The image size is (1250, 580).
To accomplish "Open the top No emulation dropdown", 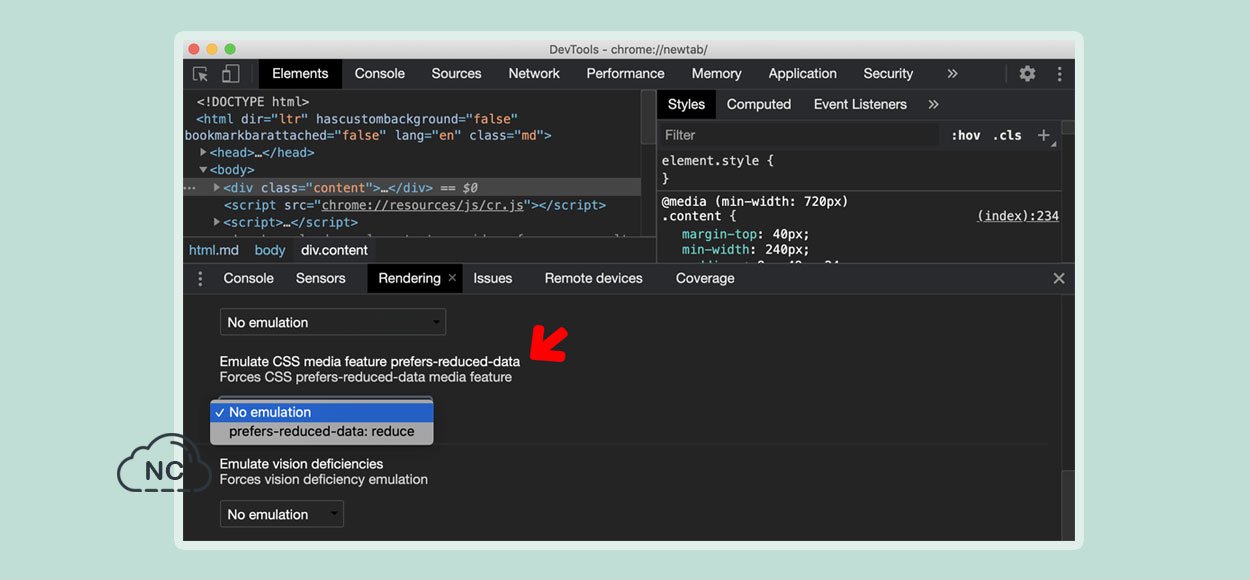I will point(333,322).
